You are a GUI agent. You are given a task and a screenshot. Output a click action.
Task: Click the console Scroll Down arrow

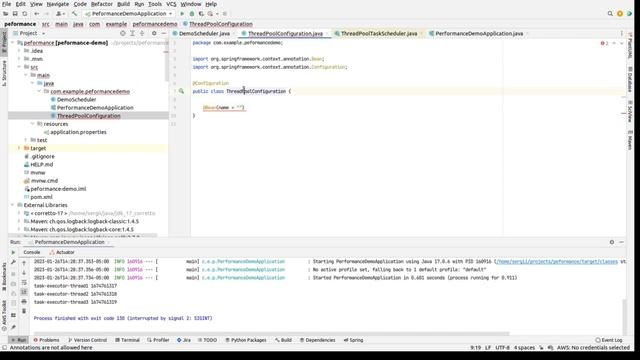24,273
